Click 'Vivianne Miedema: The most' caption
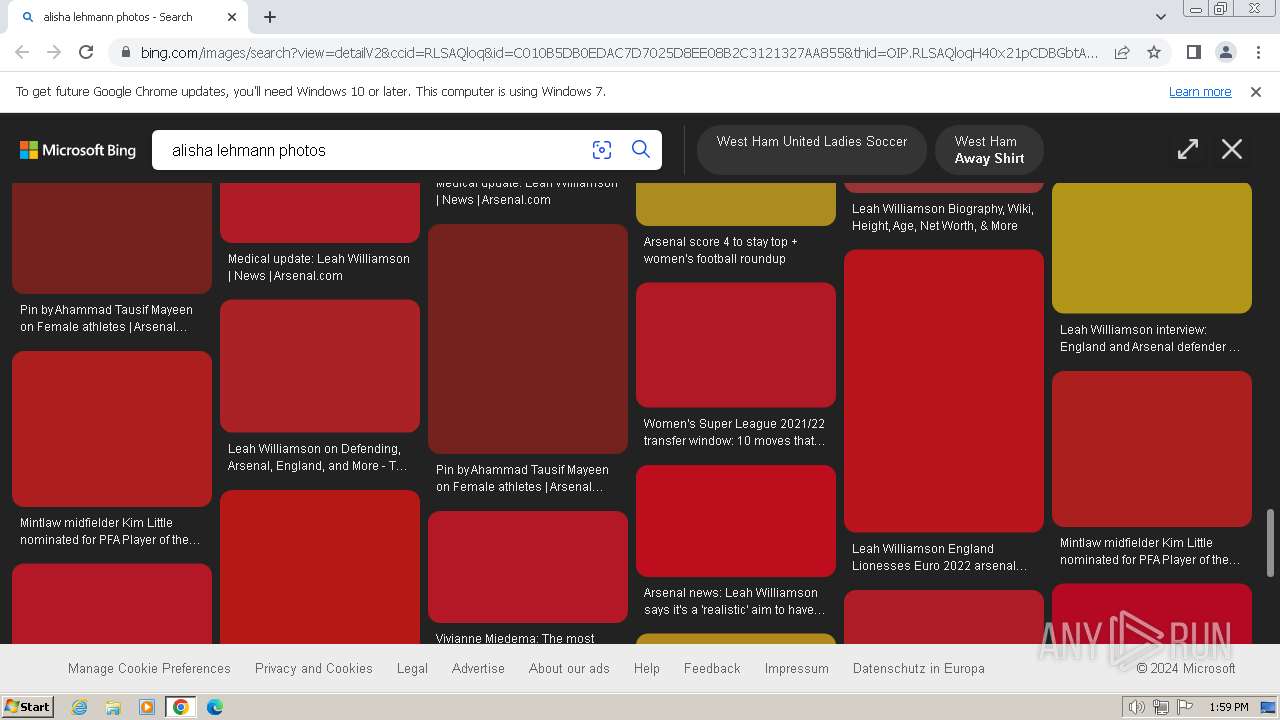 click(x=515, y=638)
